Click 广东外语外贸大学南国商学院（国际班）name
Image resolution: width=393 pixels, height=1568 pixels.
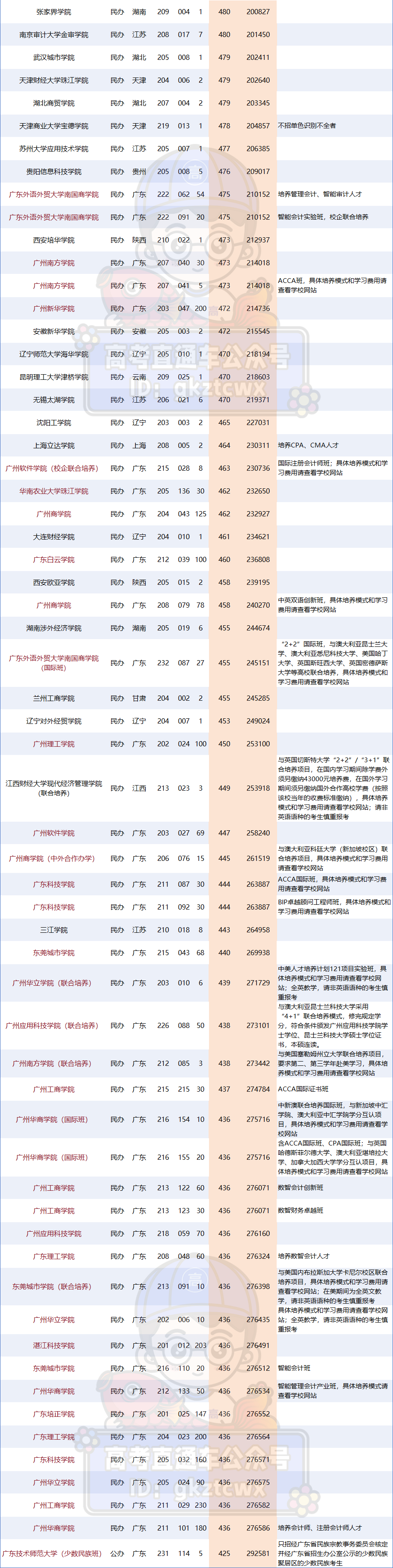[53, 663]
